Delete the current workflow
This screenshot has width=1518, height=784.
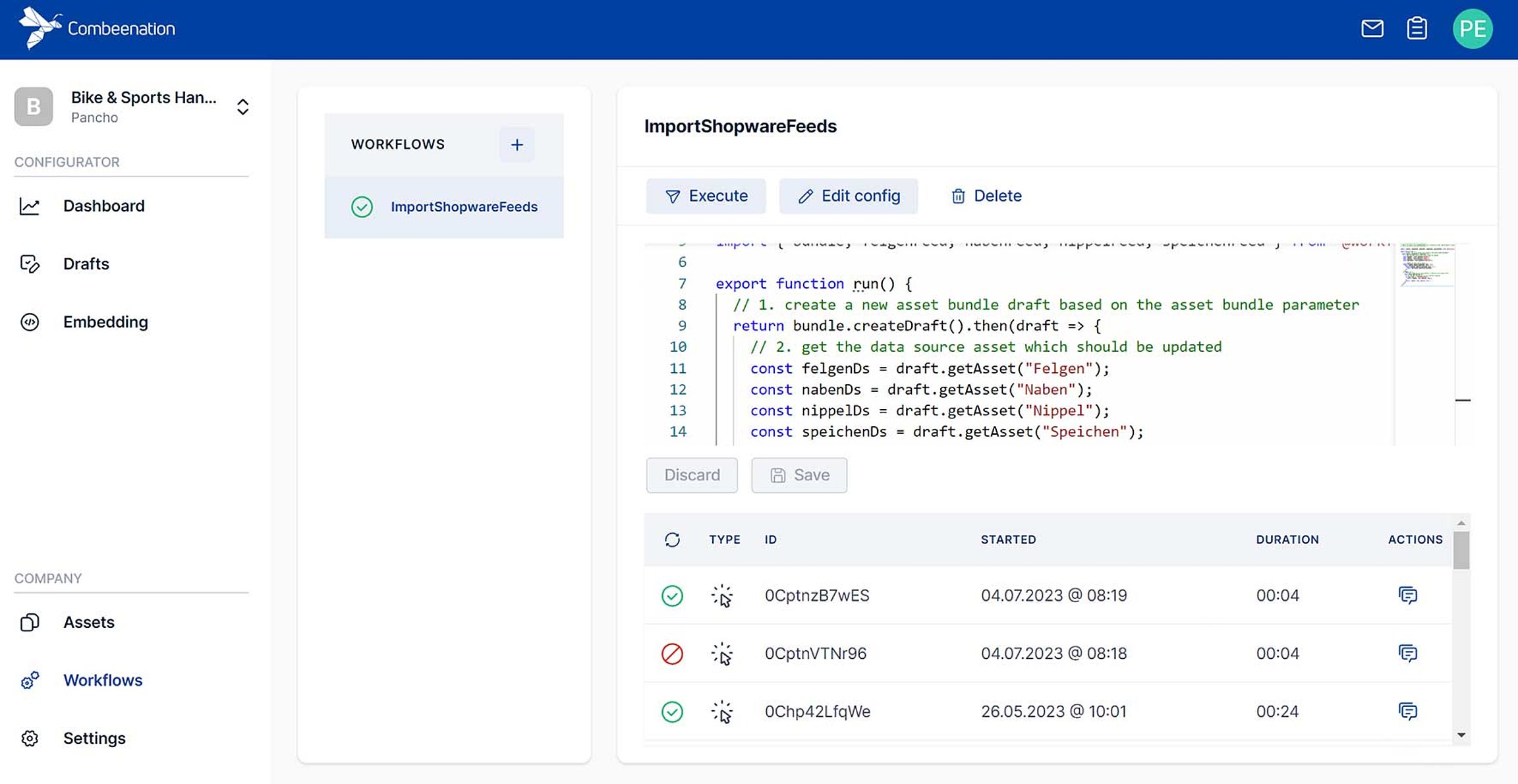[x=986, y=196]
